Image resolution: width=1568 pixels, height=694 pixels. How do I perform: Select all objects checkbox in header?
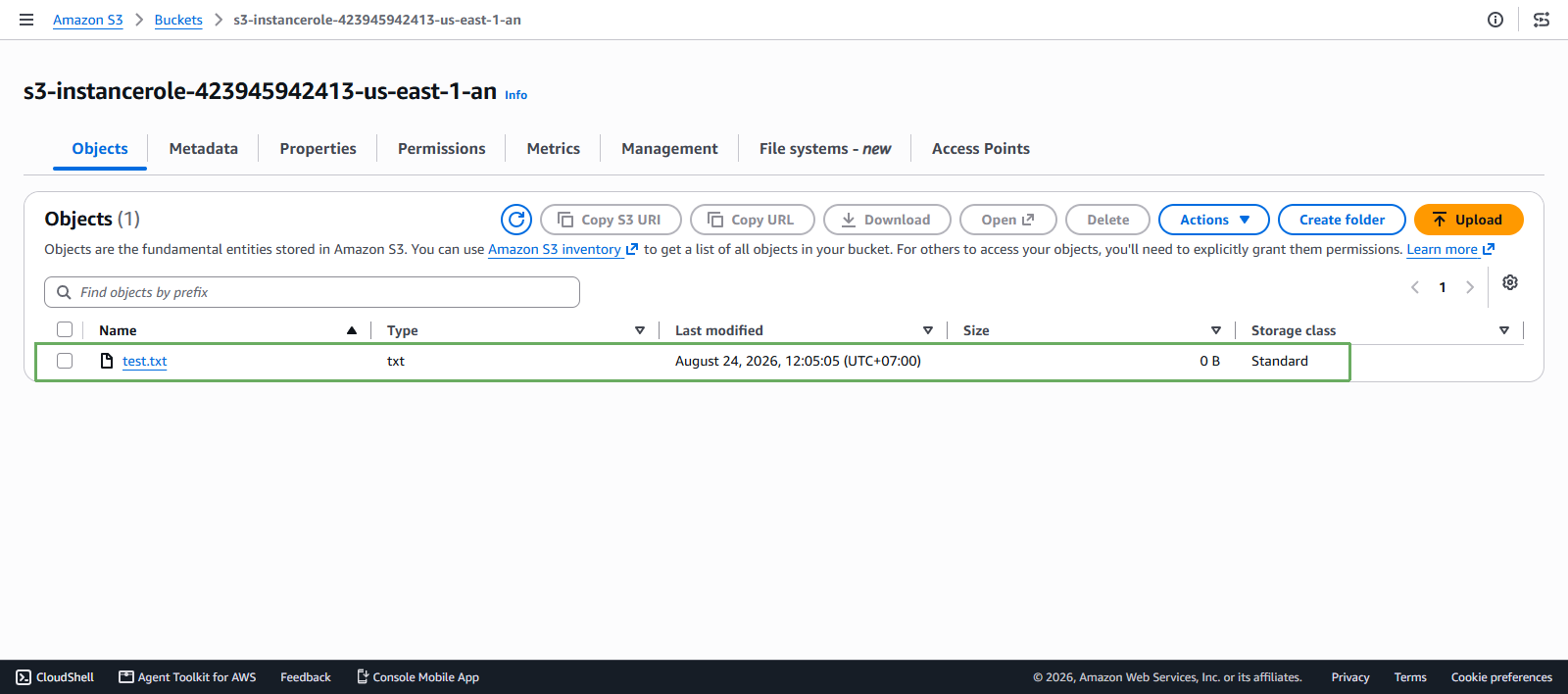tap(65, 330)
